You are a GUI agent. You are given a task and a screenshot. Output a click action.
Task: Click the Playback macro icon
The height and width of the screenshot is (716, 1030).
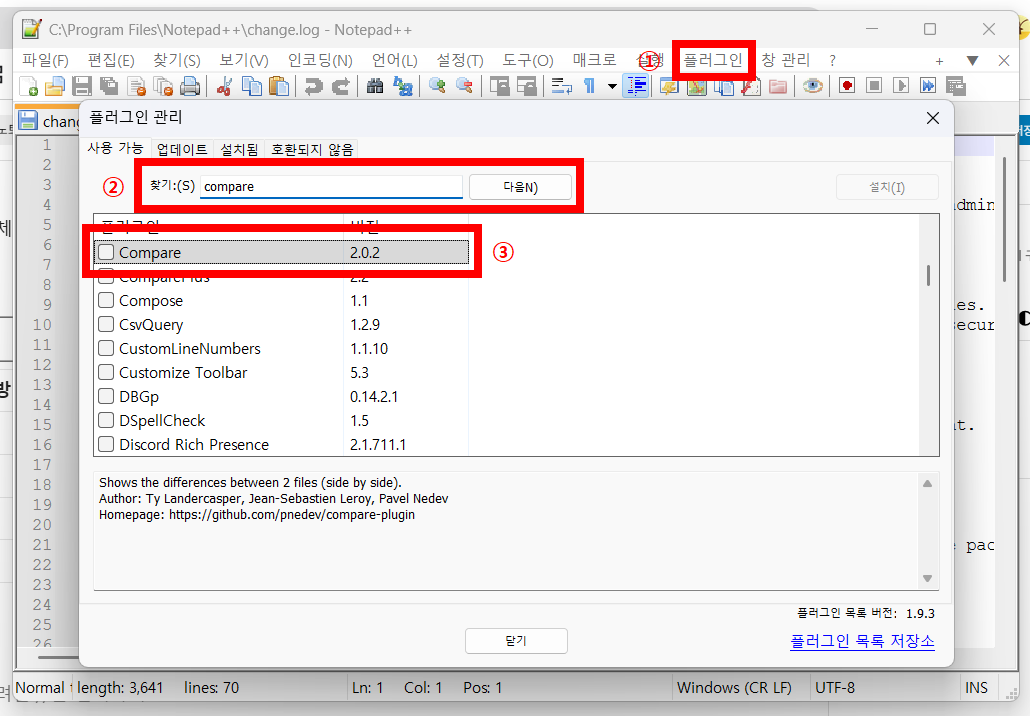901,86
